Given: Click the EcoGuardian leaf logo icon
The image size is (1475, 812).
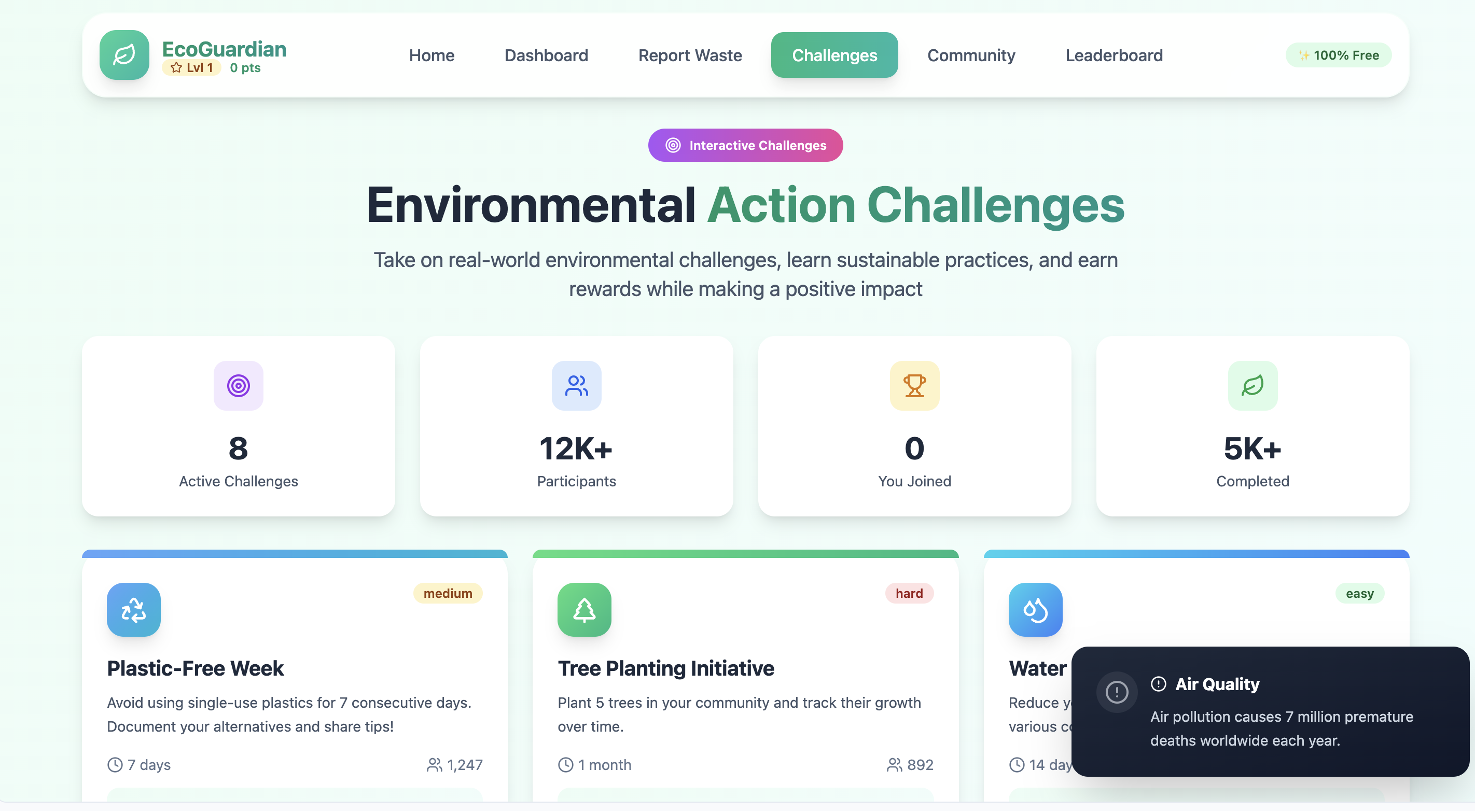Looking at the screenshot, I should click(124, 55).
